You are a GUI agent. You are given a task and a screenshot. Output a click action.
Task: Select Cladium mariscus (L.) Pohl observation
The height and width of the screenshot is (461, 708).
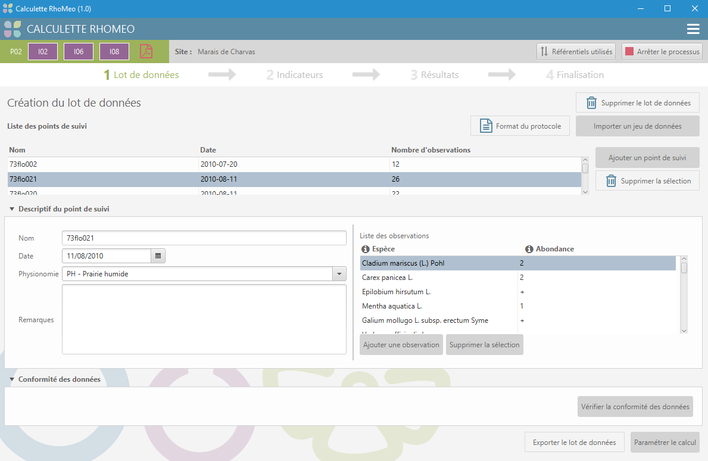(518, 263)
